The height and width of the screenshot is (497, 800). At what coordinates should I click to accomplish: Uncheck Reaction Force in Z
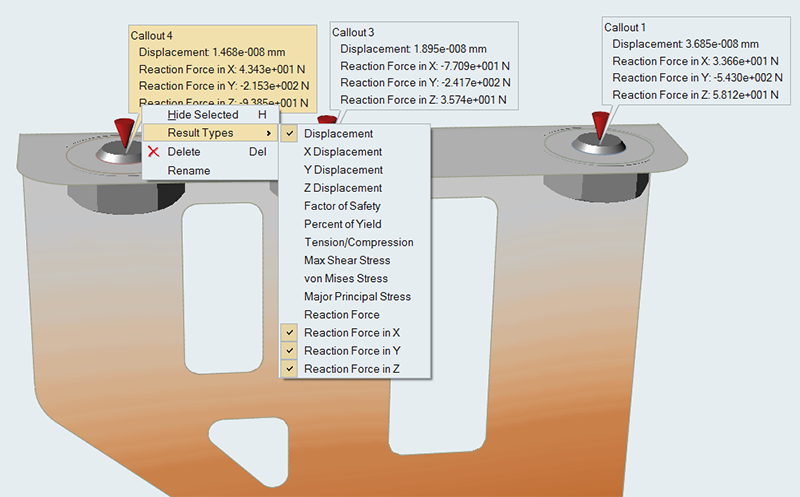tap(352, 369)
